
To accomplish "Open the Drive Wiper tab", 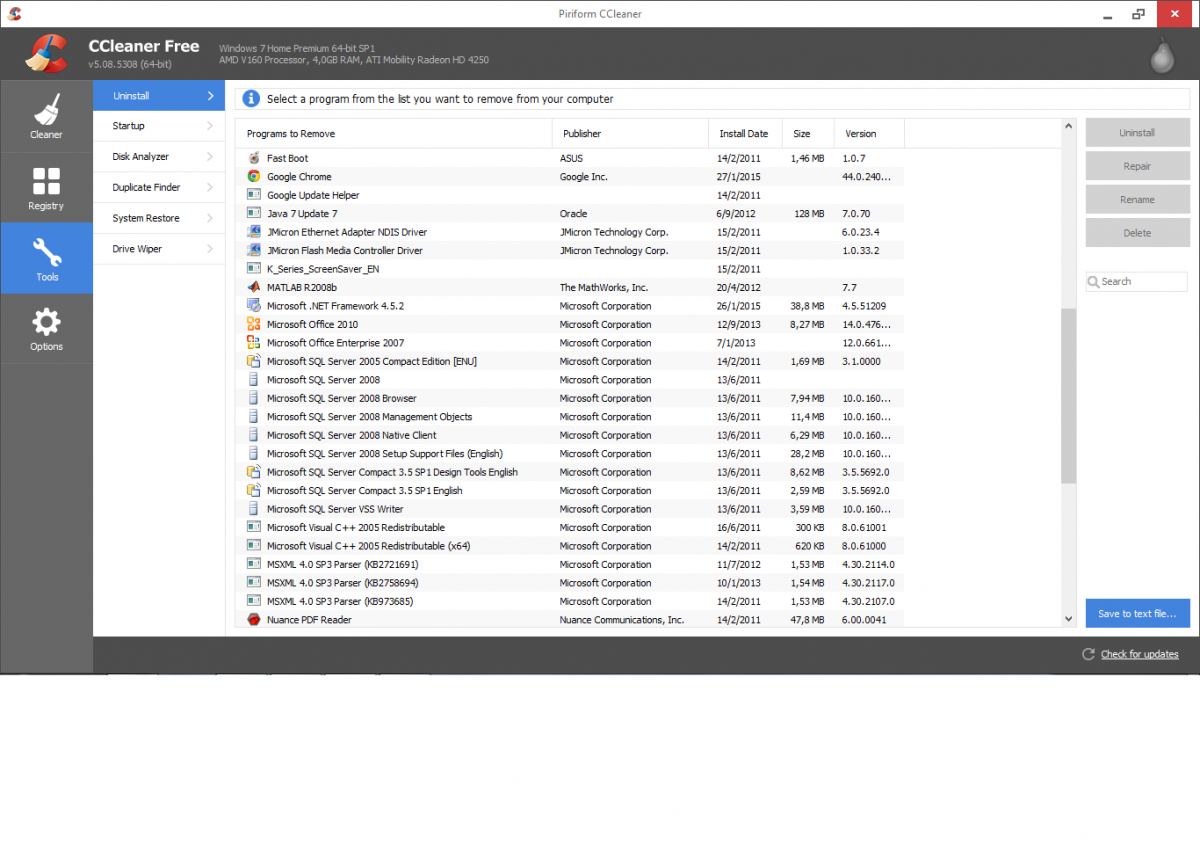I will [159, 249].
